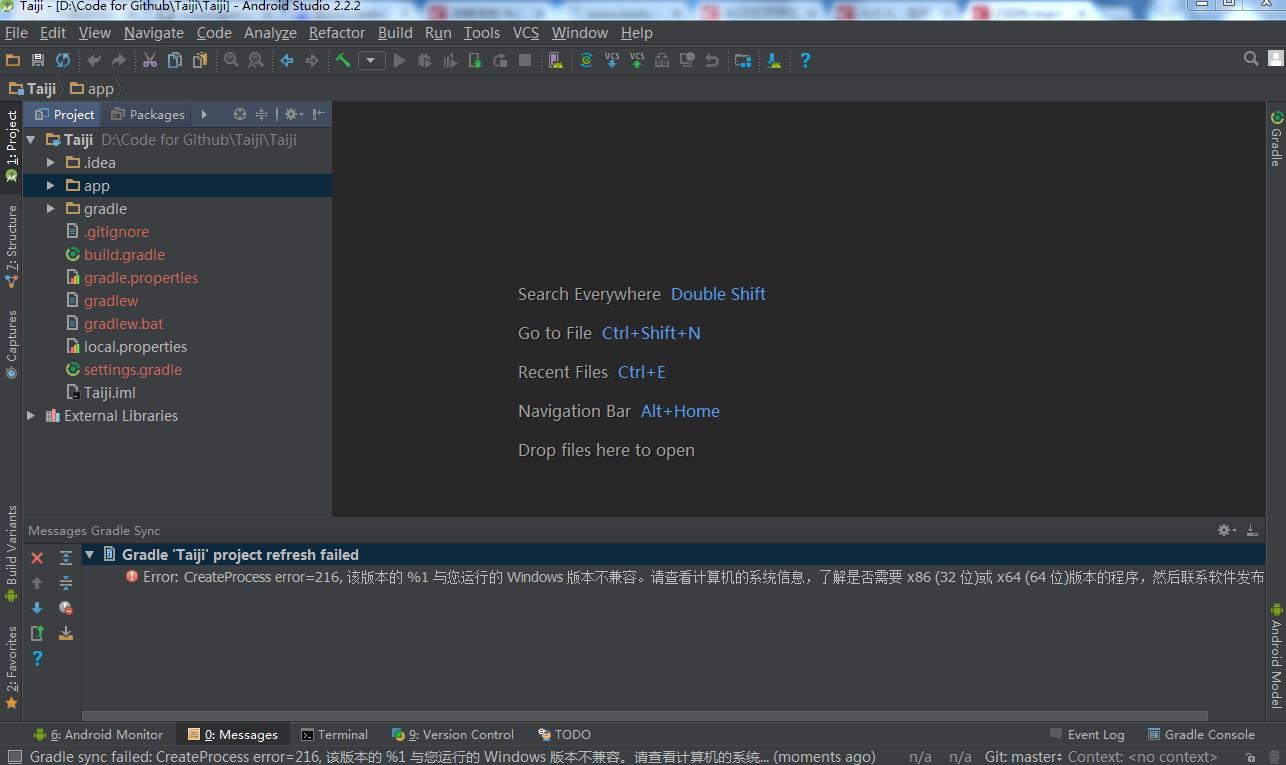1286x765 pixels.
Task: Click Sync Project with Gradle Files icon
Action: [586, 60]
